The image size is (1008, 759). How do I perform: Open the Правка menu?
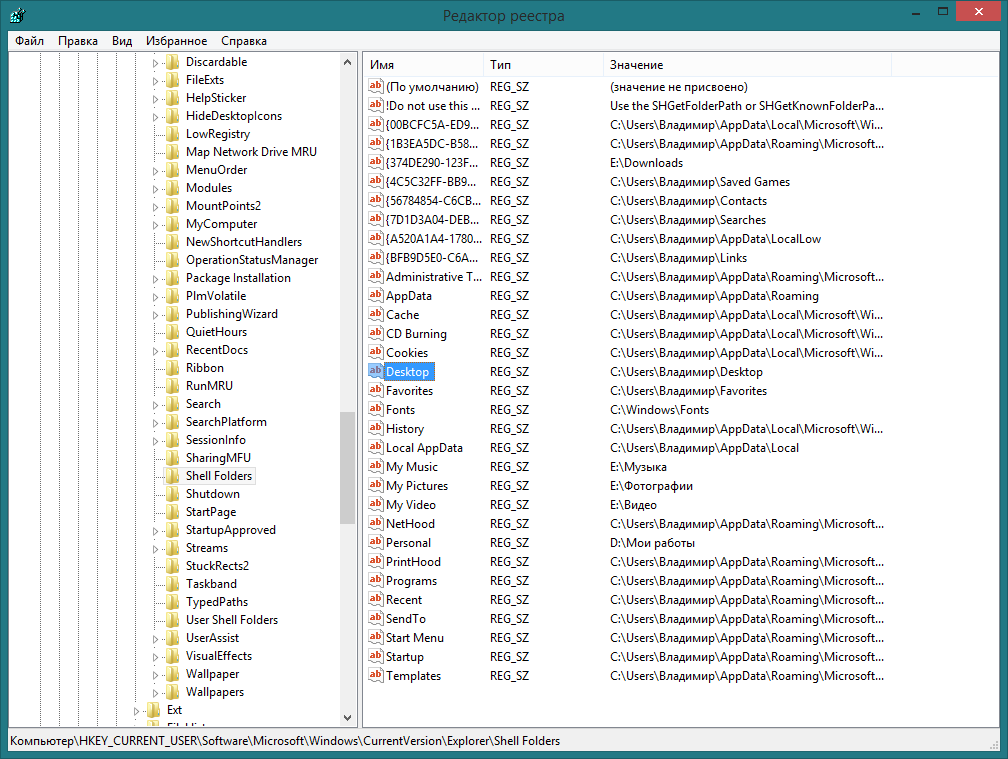click(78, 40)
